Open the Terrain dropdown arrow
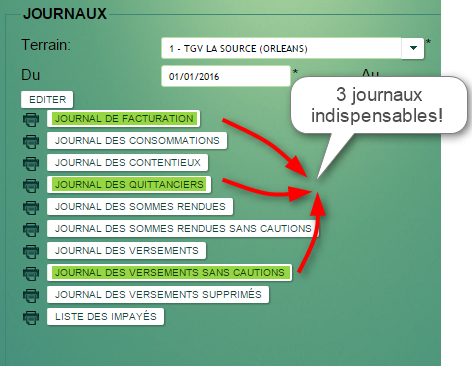The height and width of the screenshot is (366, 472). click(413, 48)
